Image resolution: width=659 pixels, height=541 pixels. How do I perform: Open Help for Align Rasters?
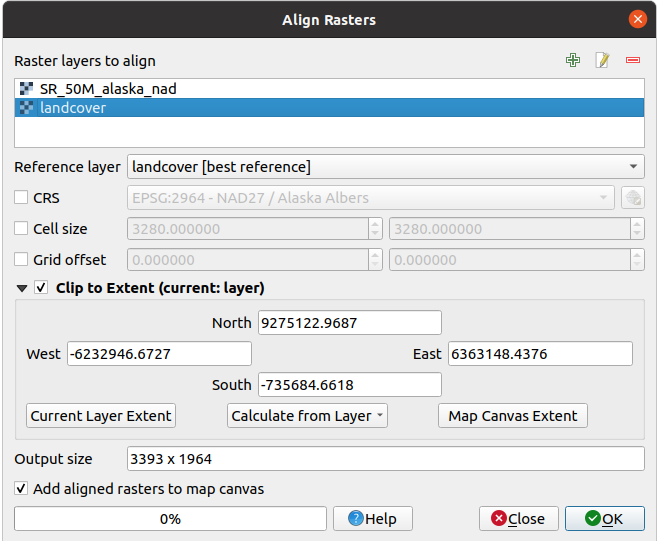[372, 519]
